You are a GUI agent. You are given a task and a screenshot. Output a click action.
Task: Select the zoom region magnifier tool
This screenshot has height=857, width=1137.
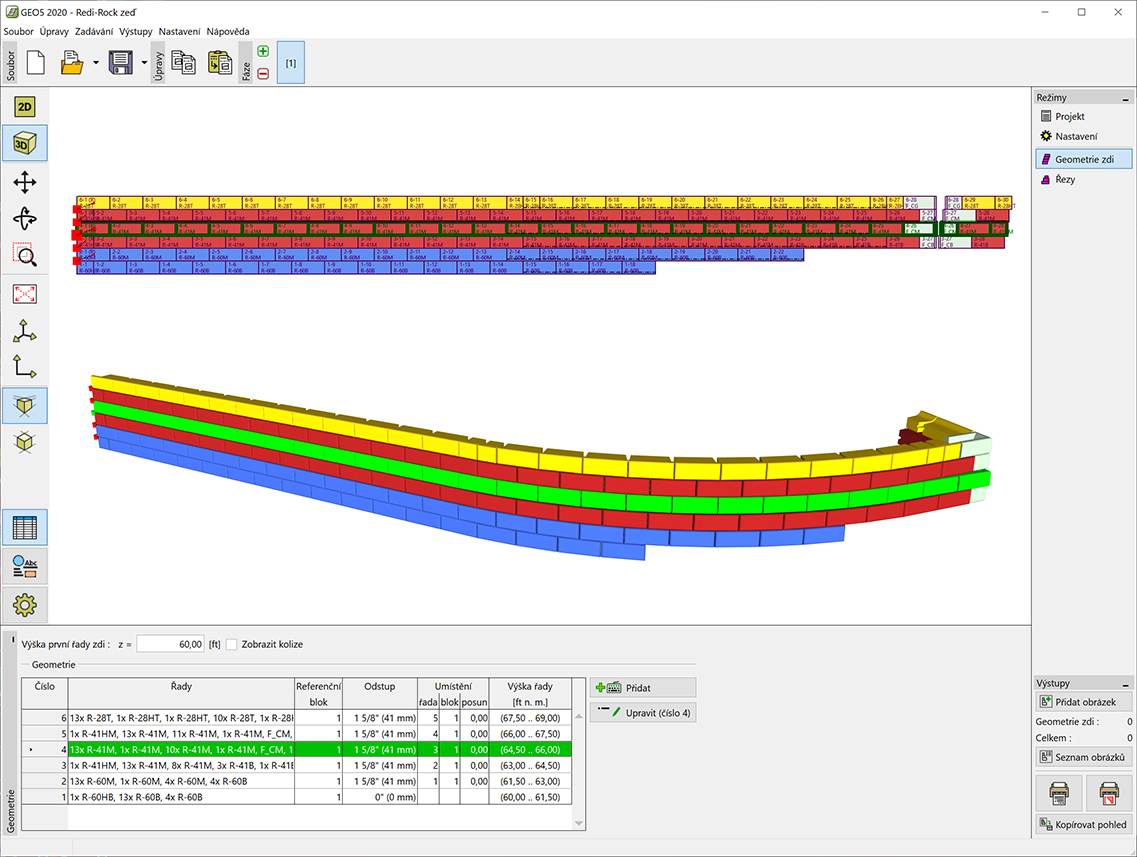(25, 255)
